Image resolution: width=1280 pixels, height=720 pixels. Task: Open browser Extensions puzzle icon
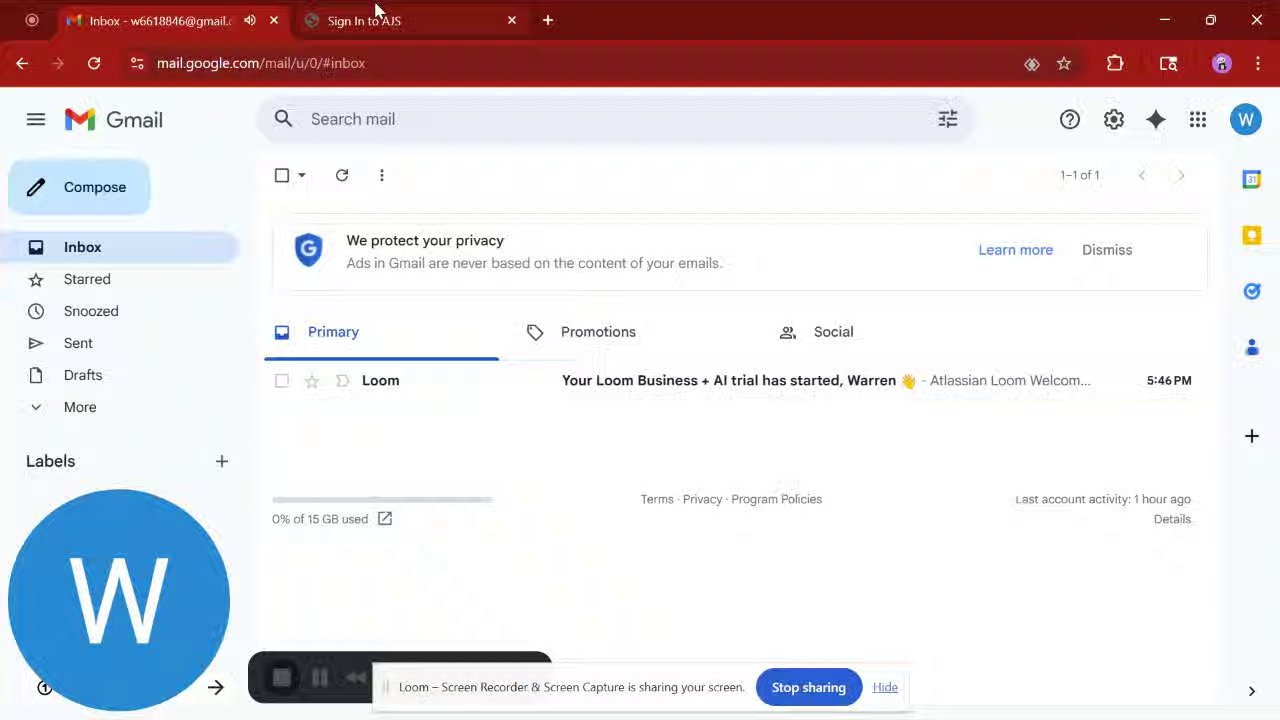pyautogui.click(x=1115, y=63)
